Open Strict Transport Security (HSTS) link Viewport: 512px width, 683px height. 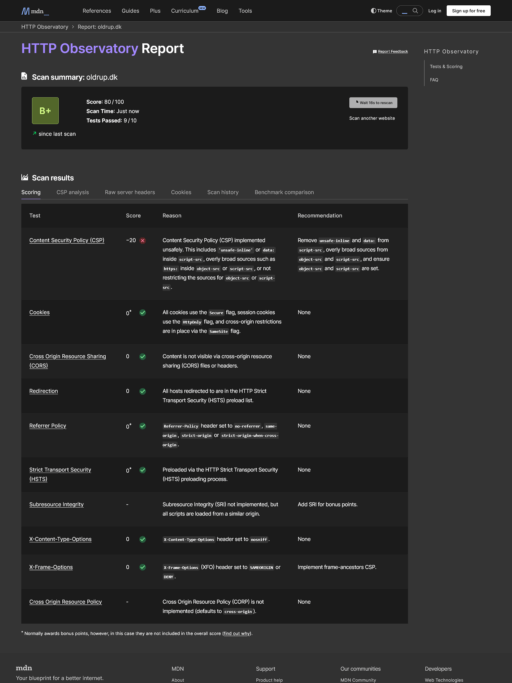coord(60,474)
